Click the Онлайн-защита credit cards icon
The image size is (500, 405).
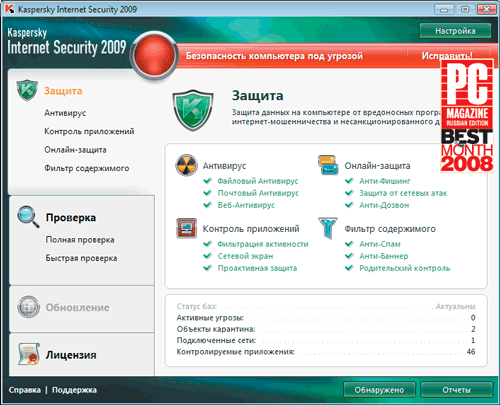tap(328, 165)
